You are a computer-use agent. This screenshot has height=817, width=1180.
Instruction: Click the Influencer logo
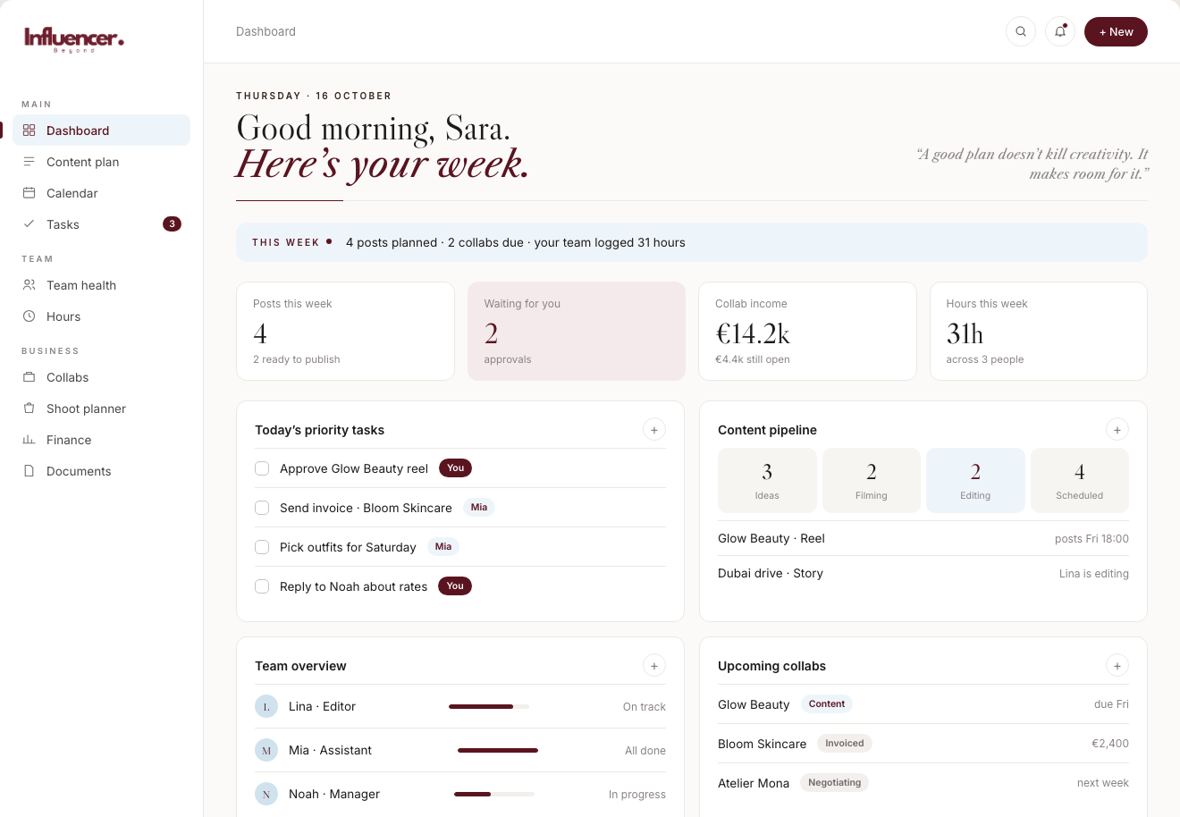click(74, 38)
